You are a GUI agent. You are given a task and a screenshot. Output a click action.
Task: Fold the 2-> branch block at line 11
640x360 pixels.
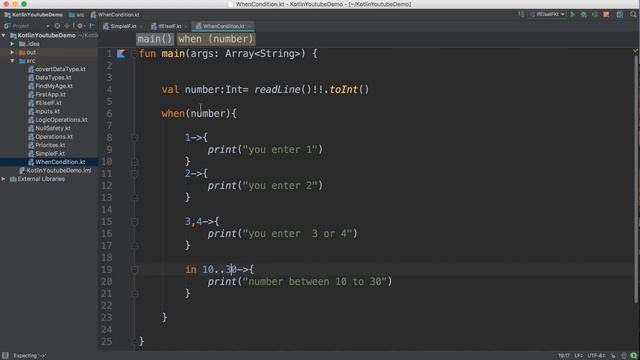click(134, 173)
